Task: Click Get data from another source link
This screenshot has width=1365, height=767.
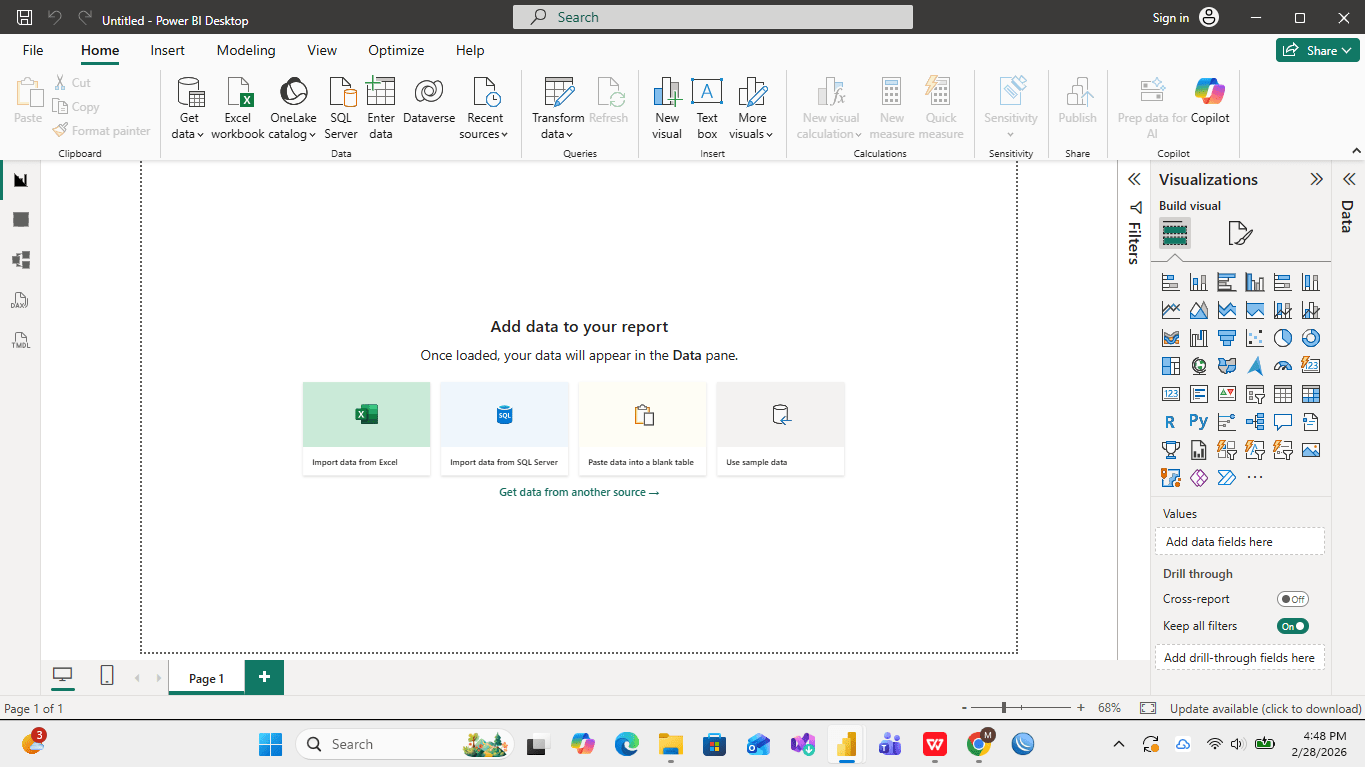Action: pyautogui.click(x=579, y=492)
